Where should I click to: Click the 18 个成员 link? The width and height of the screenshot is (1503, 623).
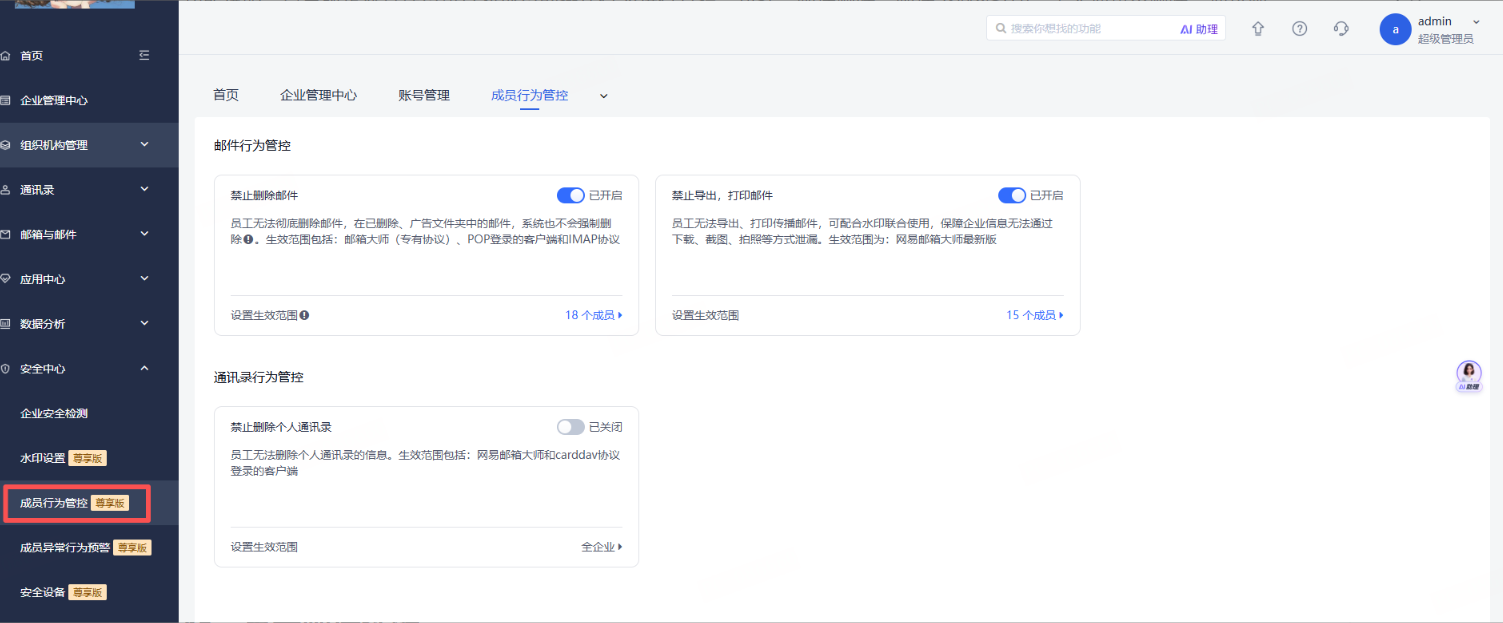coord(594,315)
